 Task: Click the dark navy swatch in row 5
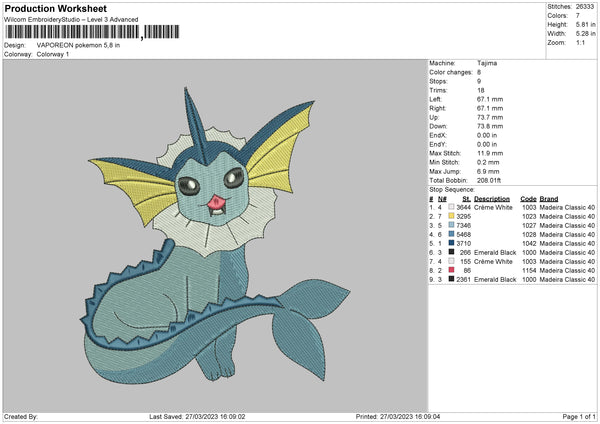coord(452,243)
